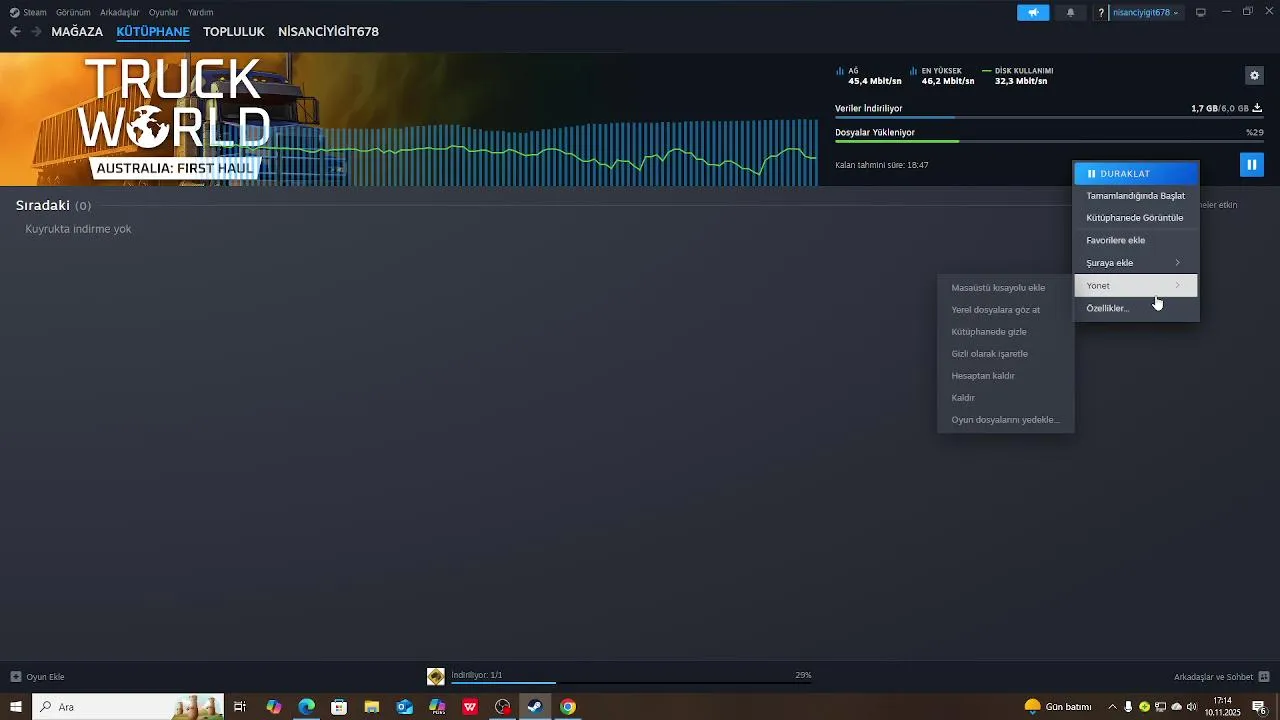The height and width of the screenshot is (720, 1280).
Task: Click the volume speaker tray icon
Action: (x=1191, y=707)
